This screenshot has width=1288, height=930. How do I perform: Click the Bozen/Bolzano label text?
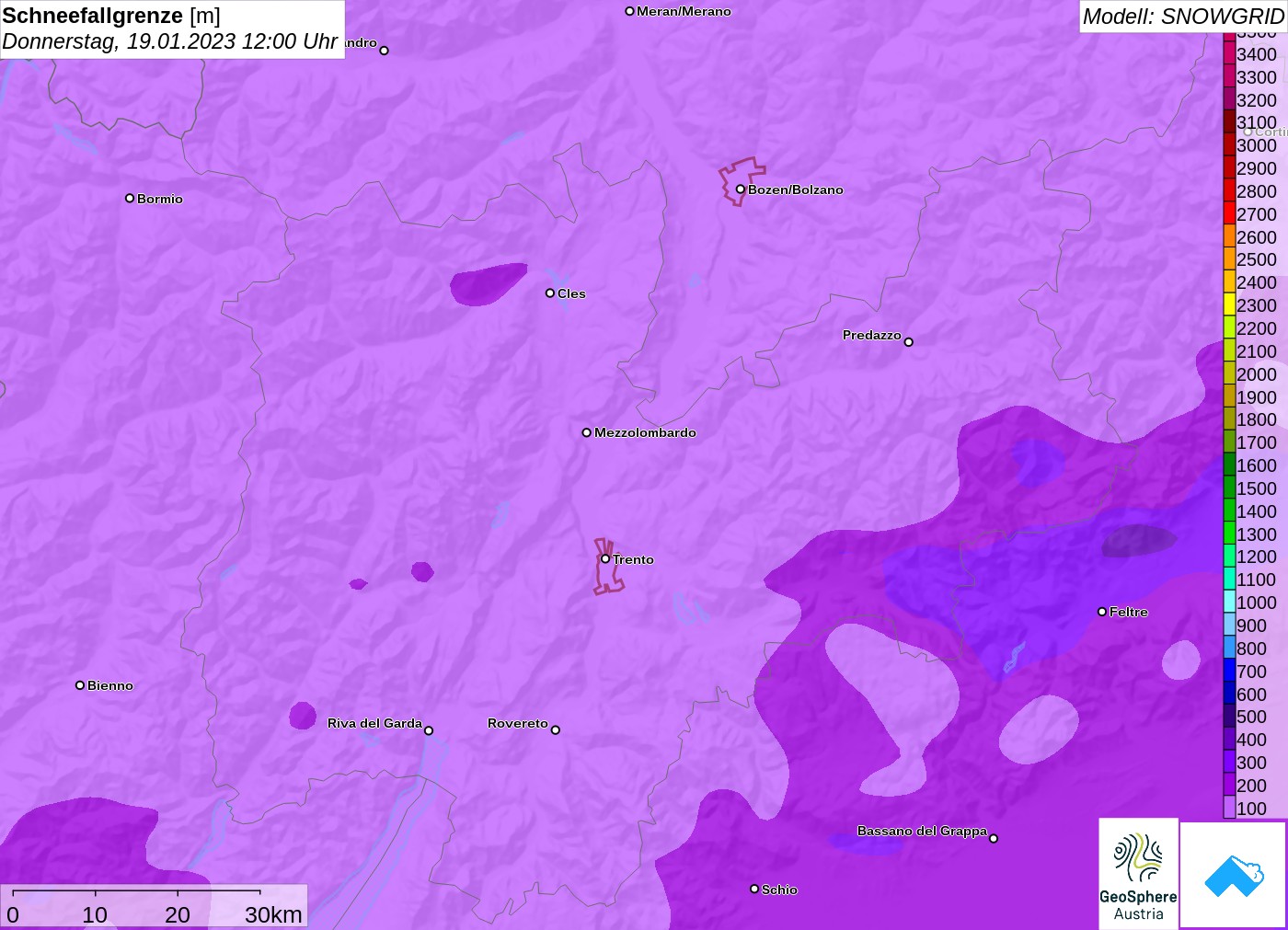[796, 189]
